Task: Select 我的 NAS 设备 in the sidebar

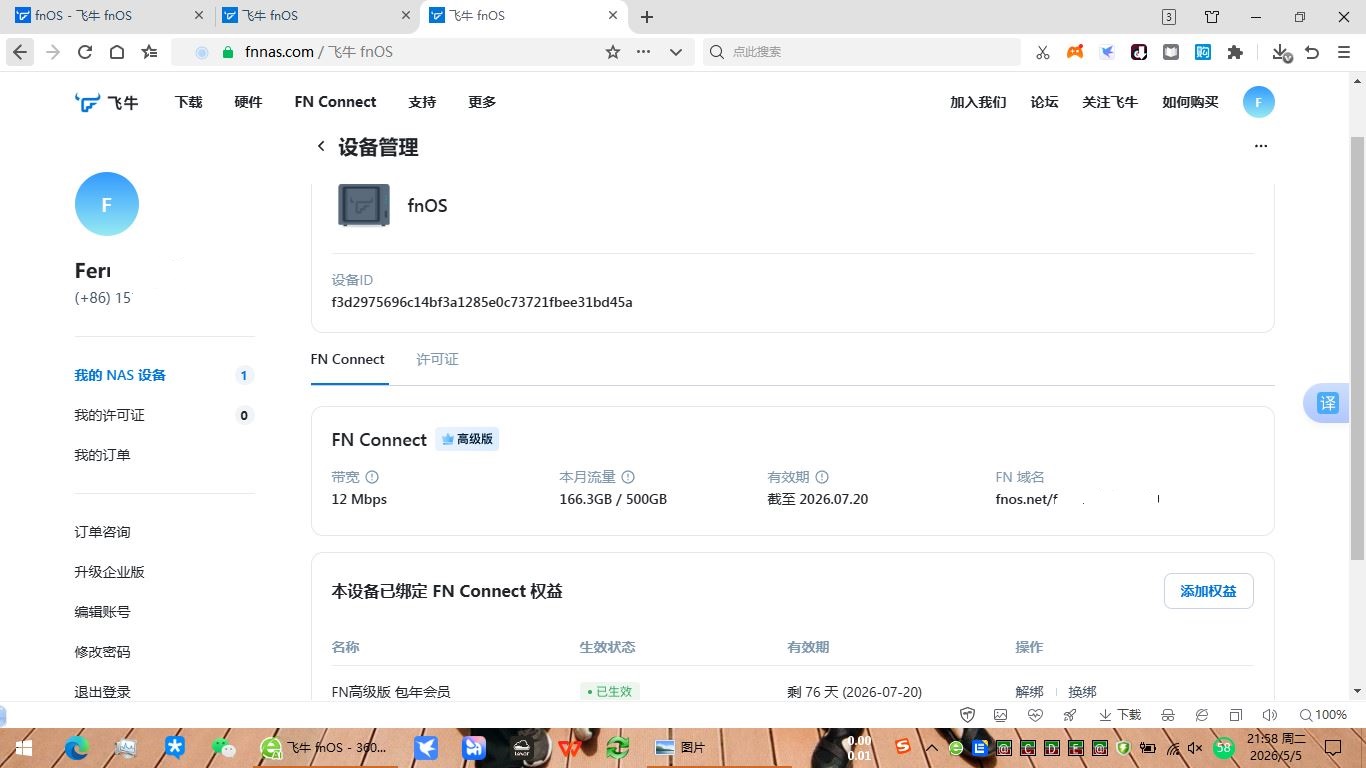Action: point(120,375)
